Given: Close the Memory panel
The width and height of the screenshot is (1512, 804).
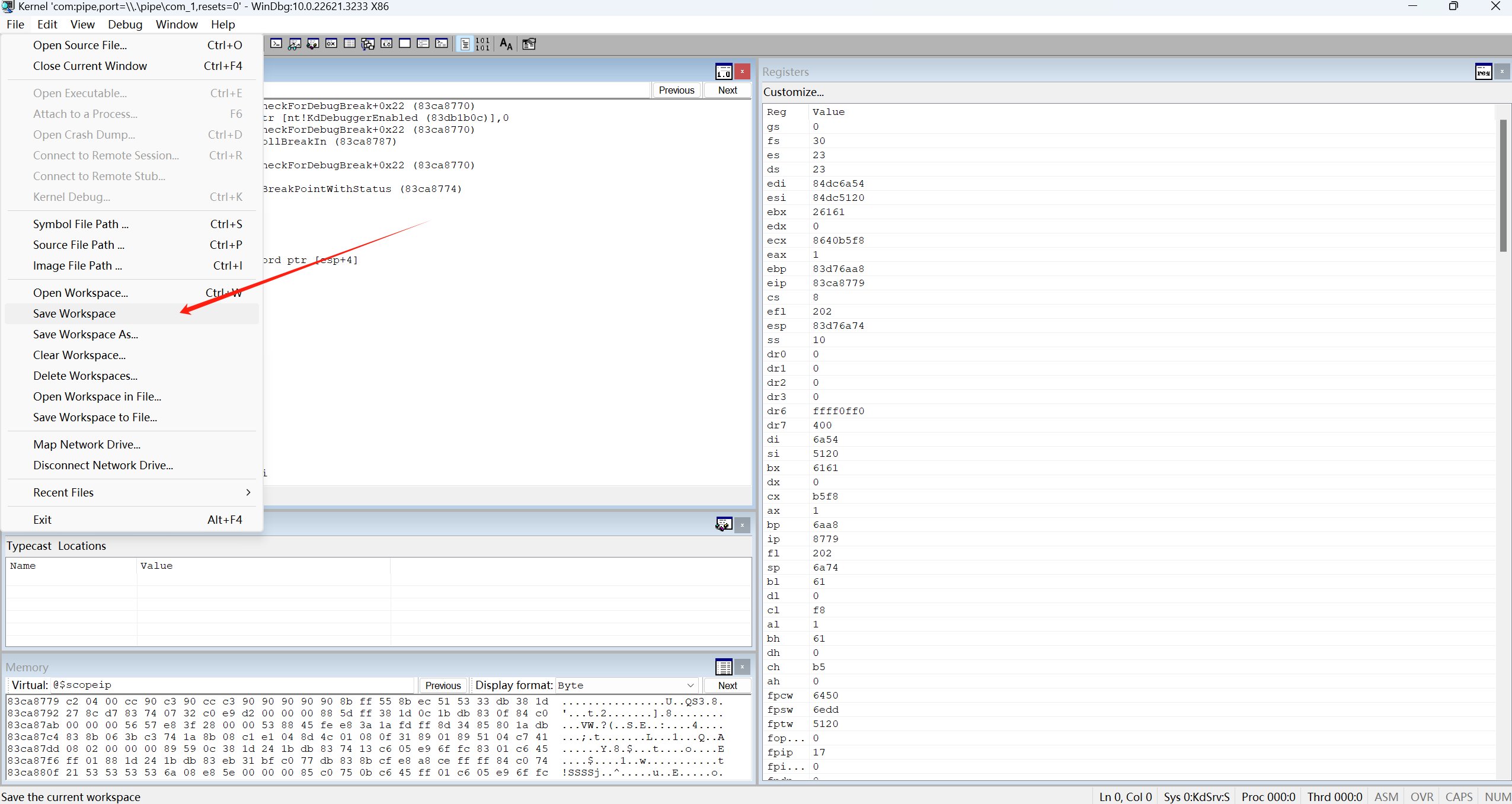Looking at the screenshot, I should click(742, 667).
